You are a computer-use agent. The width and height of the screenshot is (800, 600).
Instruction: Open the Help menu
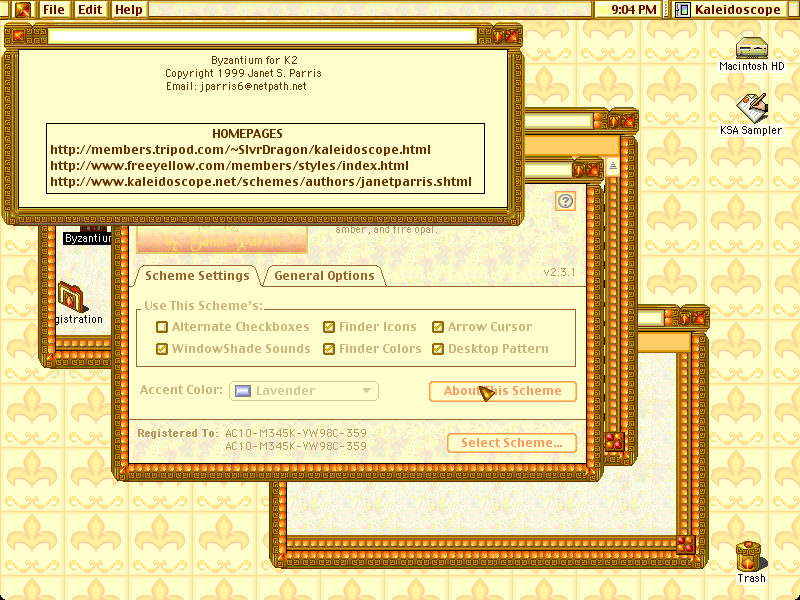[129, 9]
